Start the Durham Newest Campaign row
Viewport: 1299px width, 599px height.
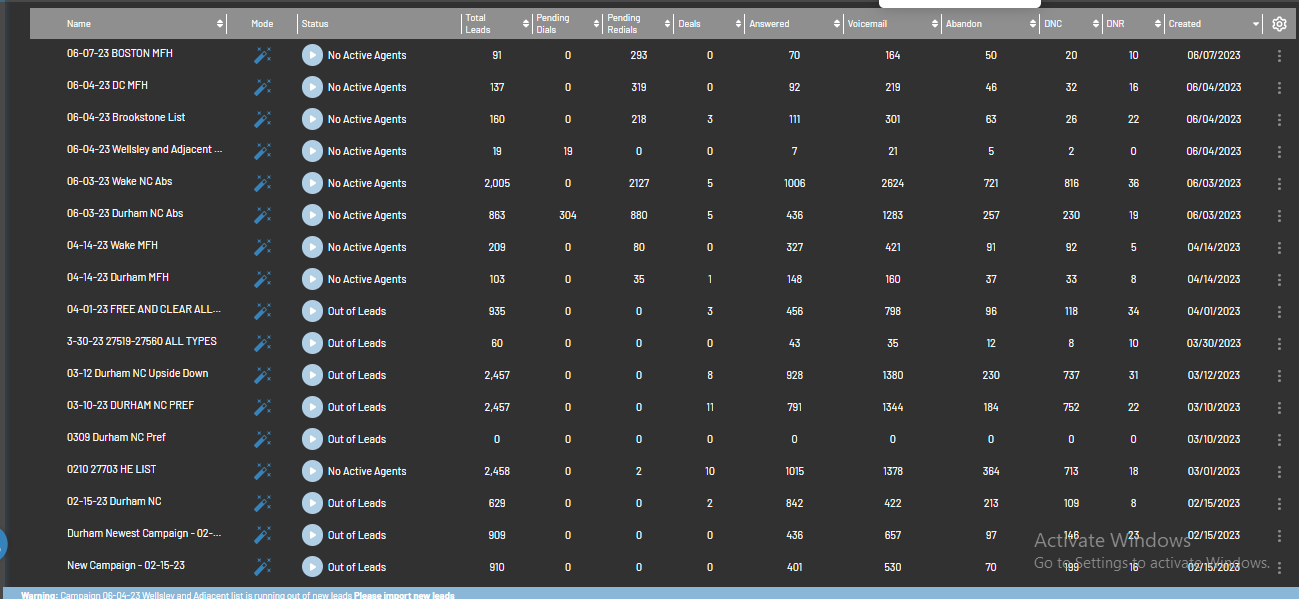click(x=312, y=535)
